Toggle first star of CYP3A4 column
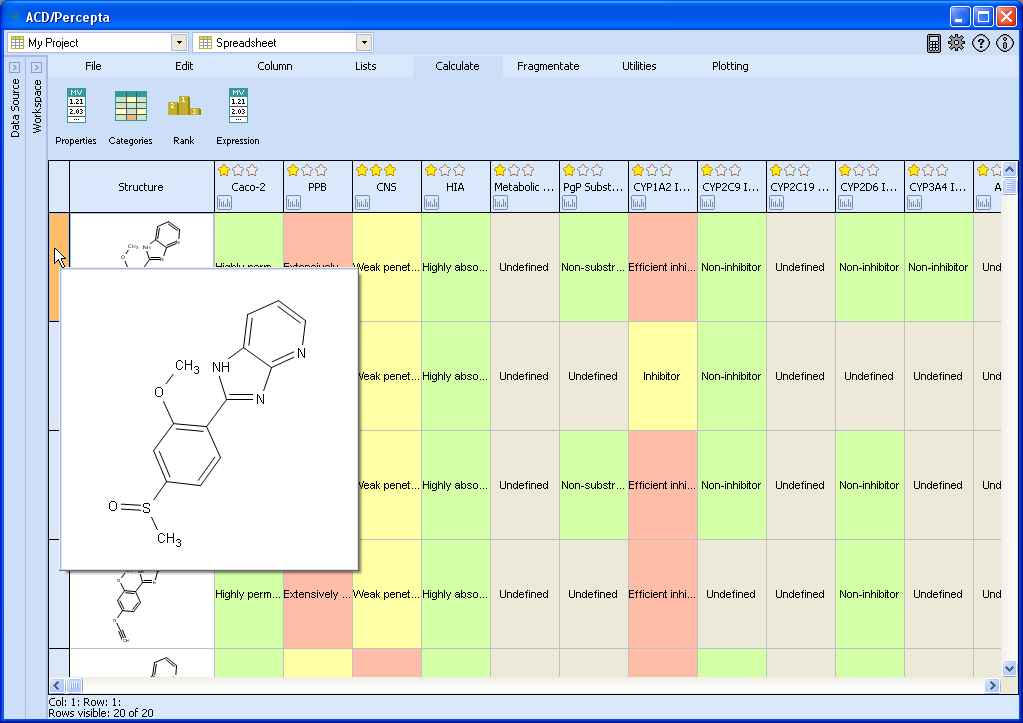Screen dimensions: 1023x723 tap(914, 170)
